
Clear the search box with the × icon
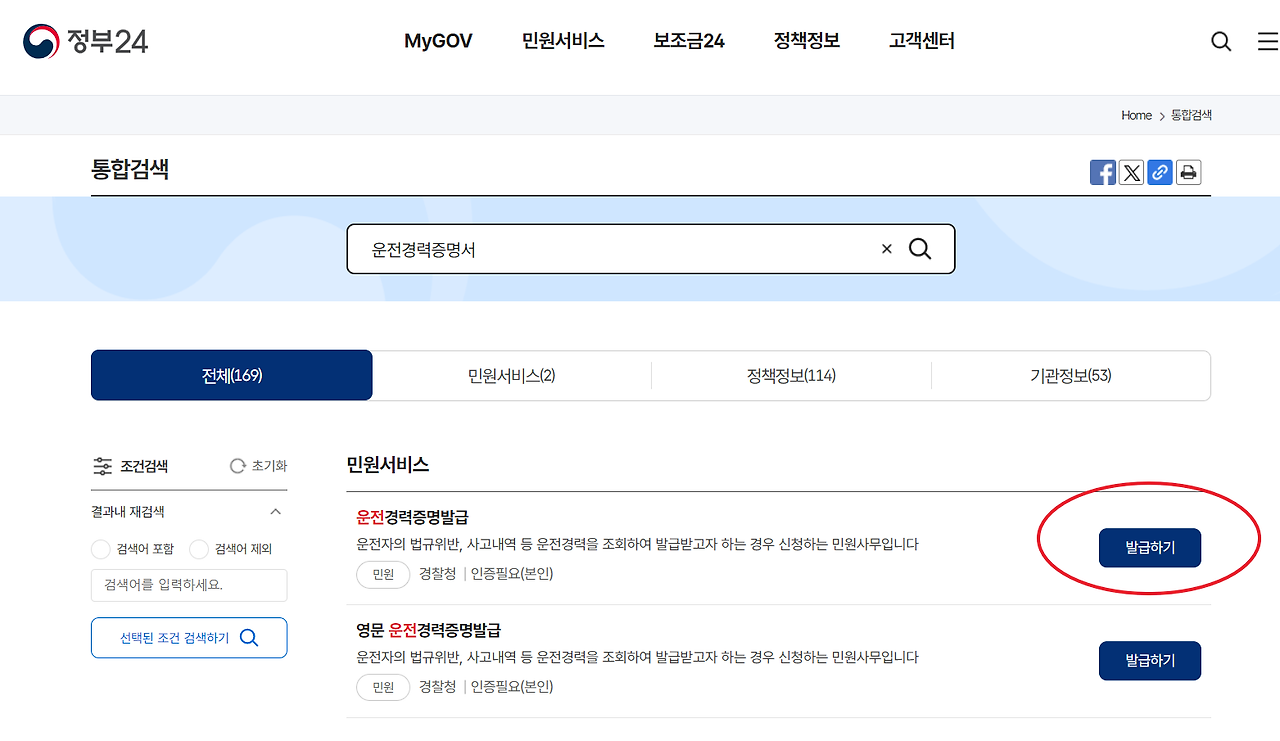(x=886, y=248)
